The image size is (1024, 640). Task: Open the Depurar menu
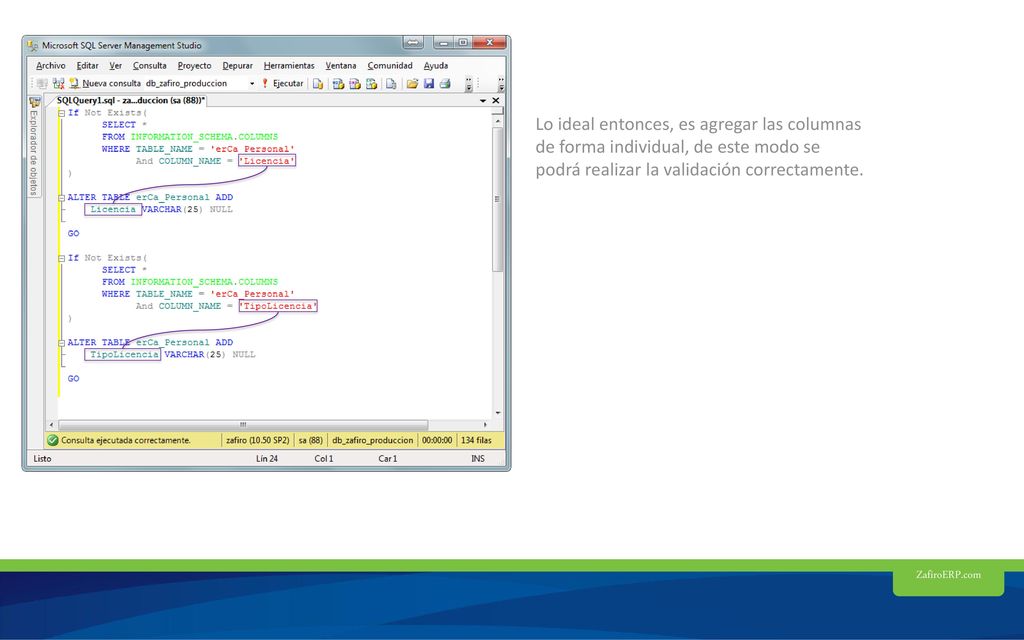pos(238,66)
